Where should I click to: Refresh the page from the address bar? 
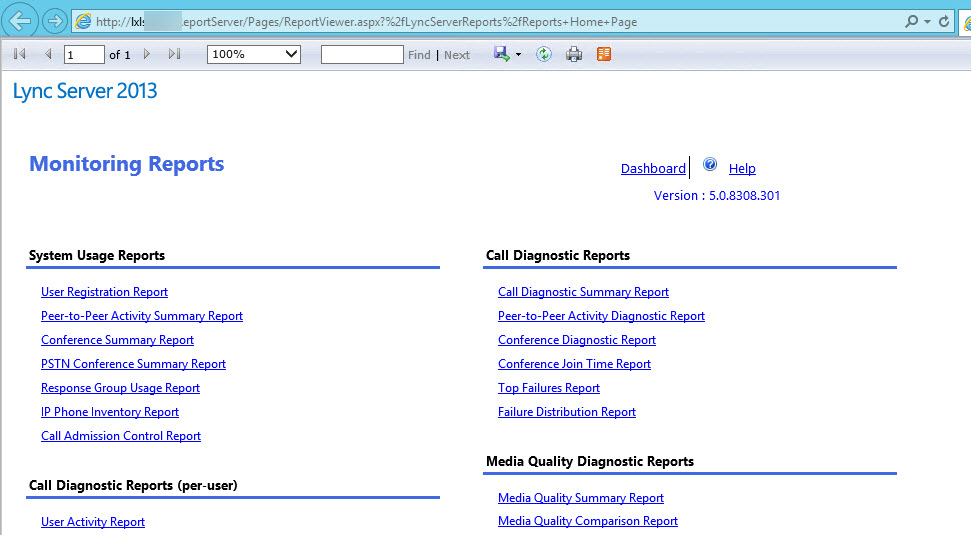[943, 21]
